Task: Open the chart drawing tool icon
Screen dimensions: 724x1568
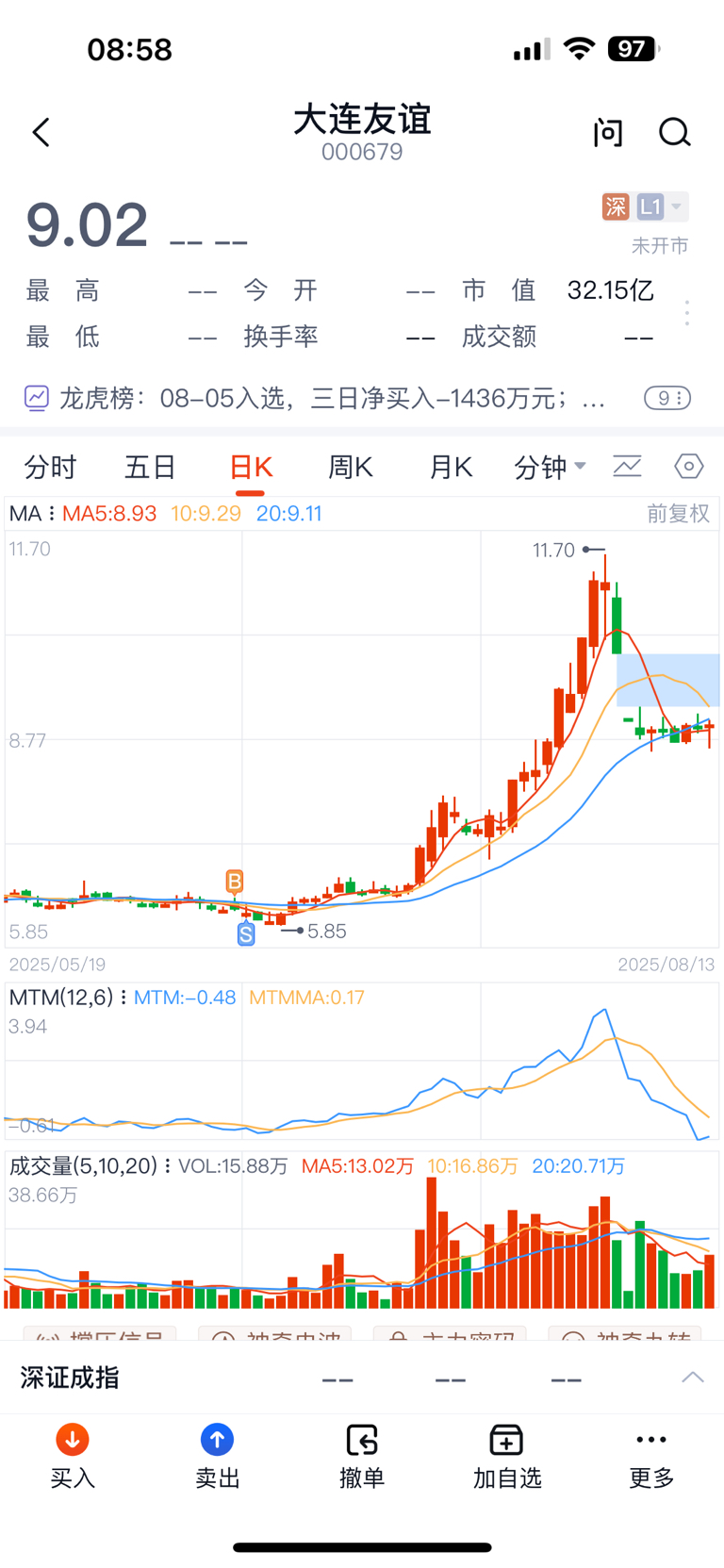Action: [627, 466]
